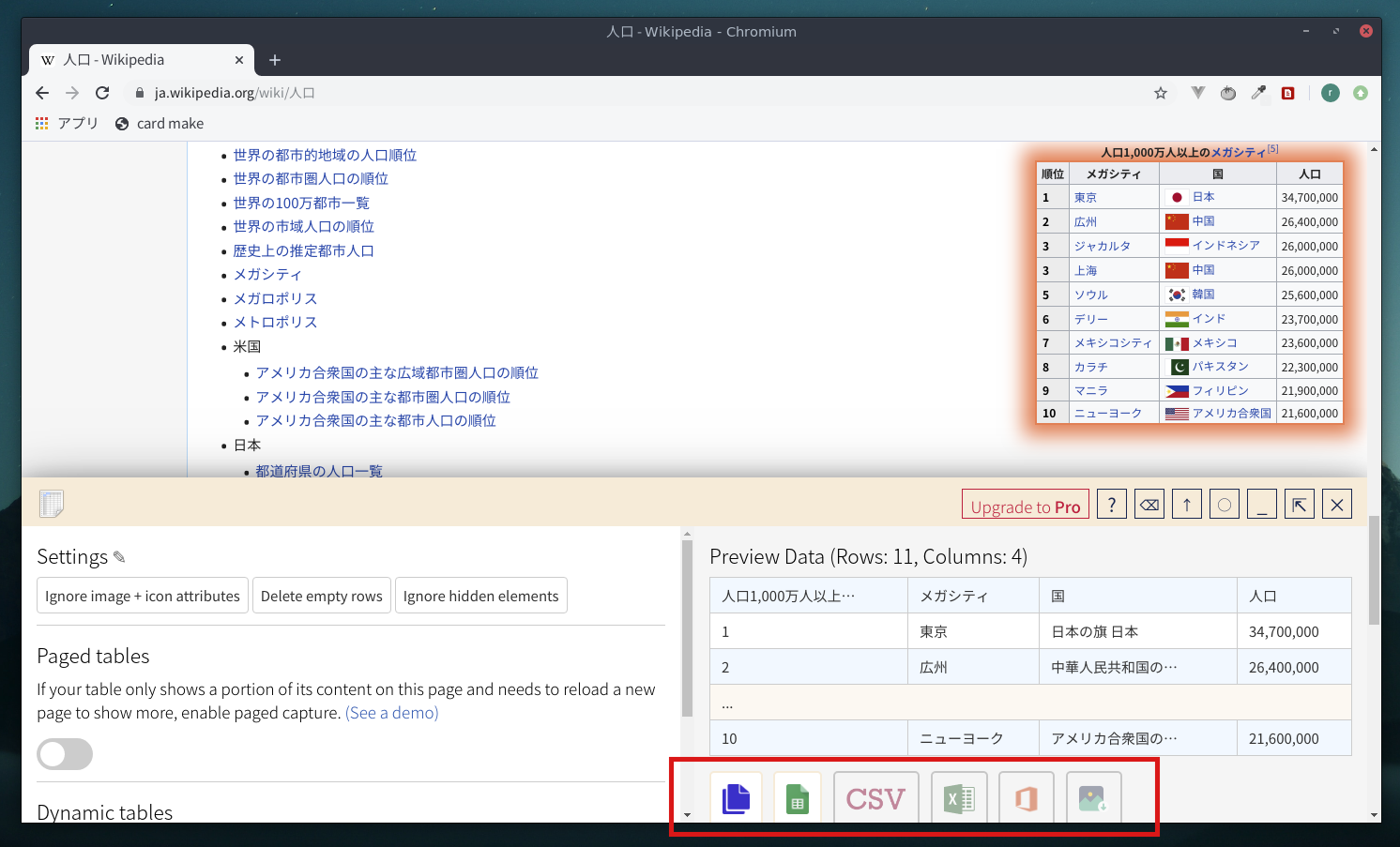The width and height of the screenshot is (1400, 847).
Task: Open the question mark help button
Action: [1112, 505]
